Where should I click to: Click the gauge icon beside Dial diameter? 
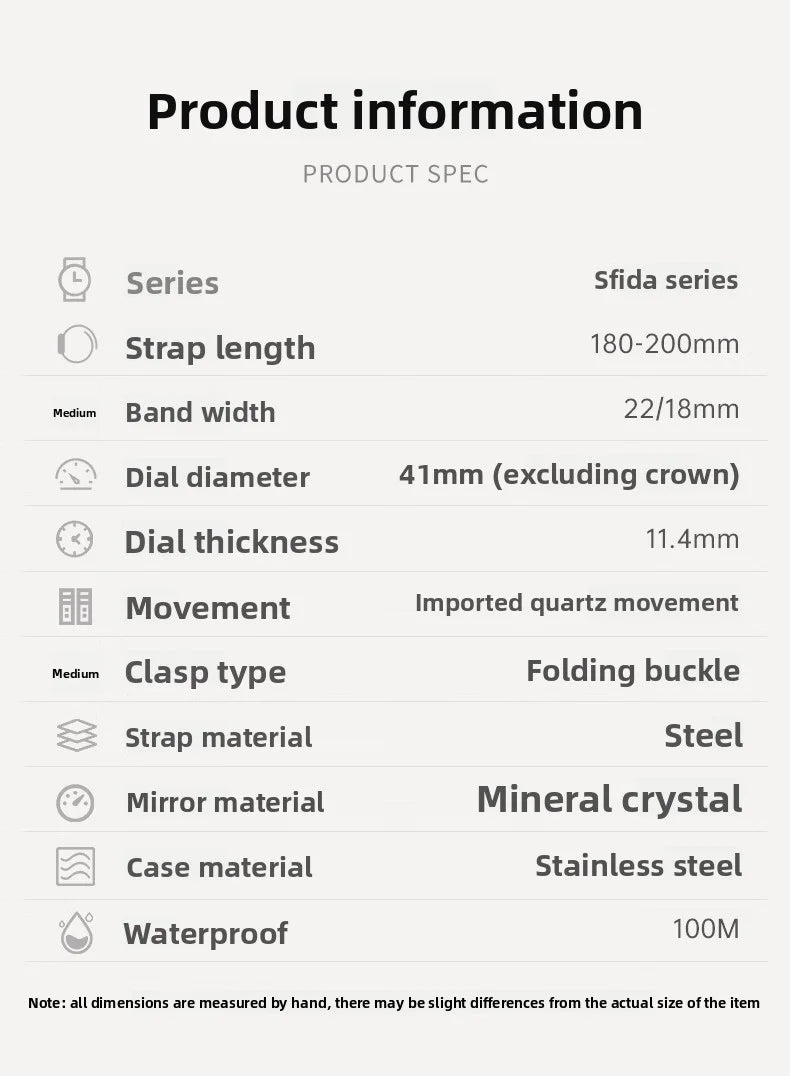pyautogui.click(x=76, y=475)
